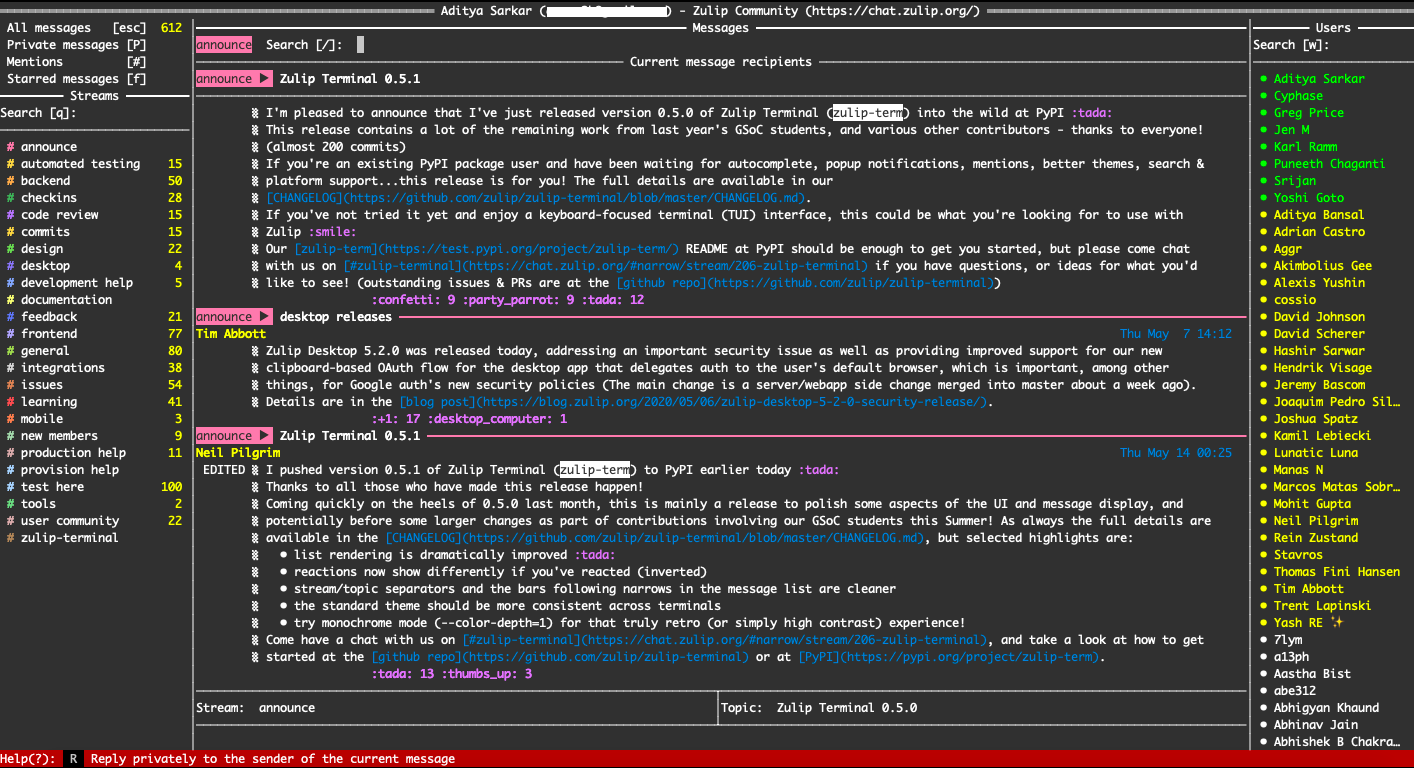The image size is (1414, 768).
Task: Open the integrations stream
Action: 94,368
